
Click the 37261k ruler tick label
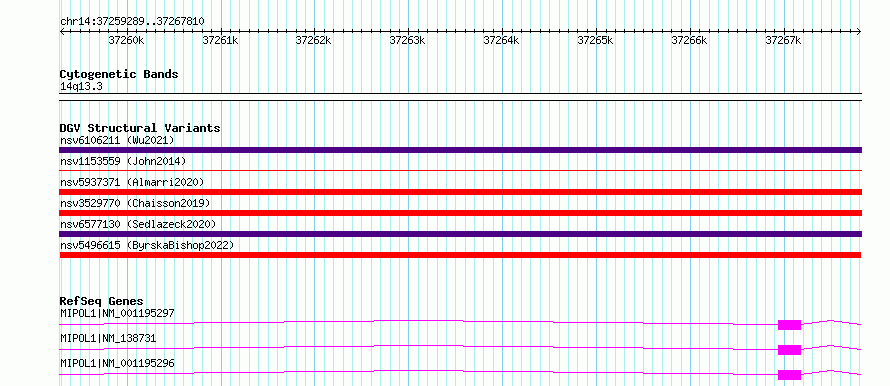tap(220, 40)
